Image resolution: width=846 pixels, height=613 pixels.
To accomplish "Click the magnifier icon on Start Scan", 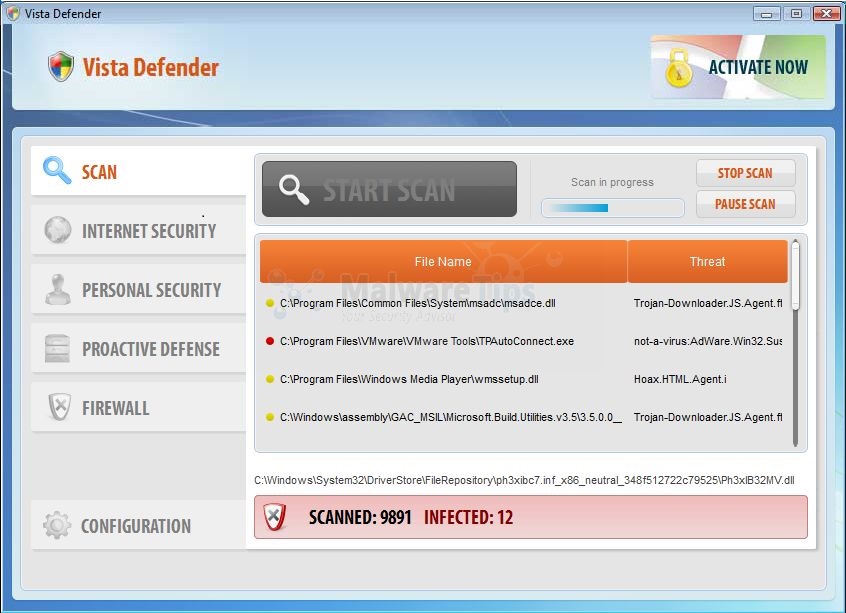I will point(294,190).
